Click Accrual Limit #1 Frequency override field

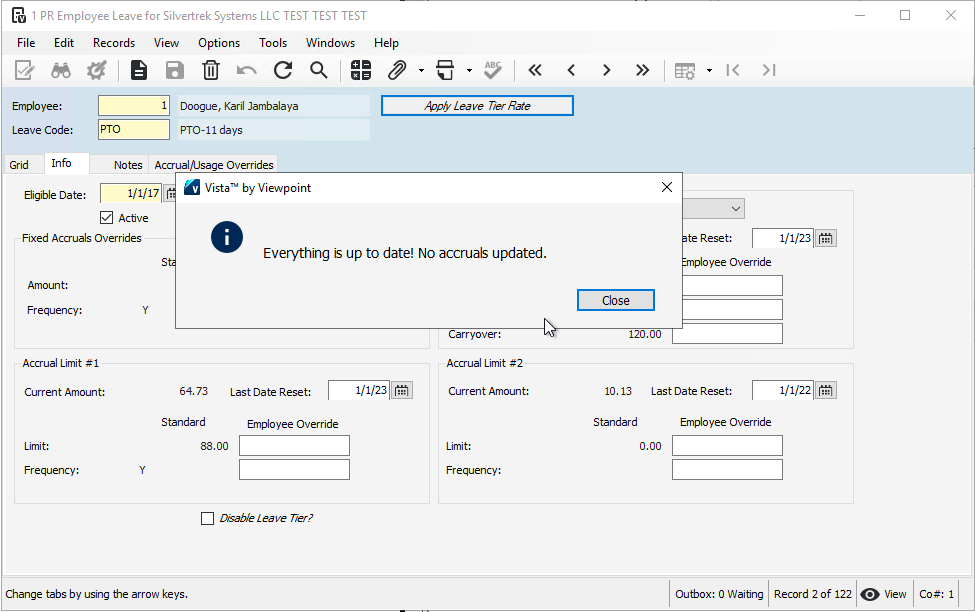tap(294, 470)
